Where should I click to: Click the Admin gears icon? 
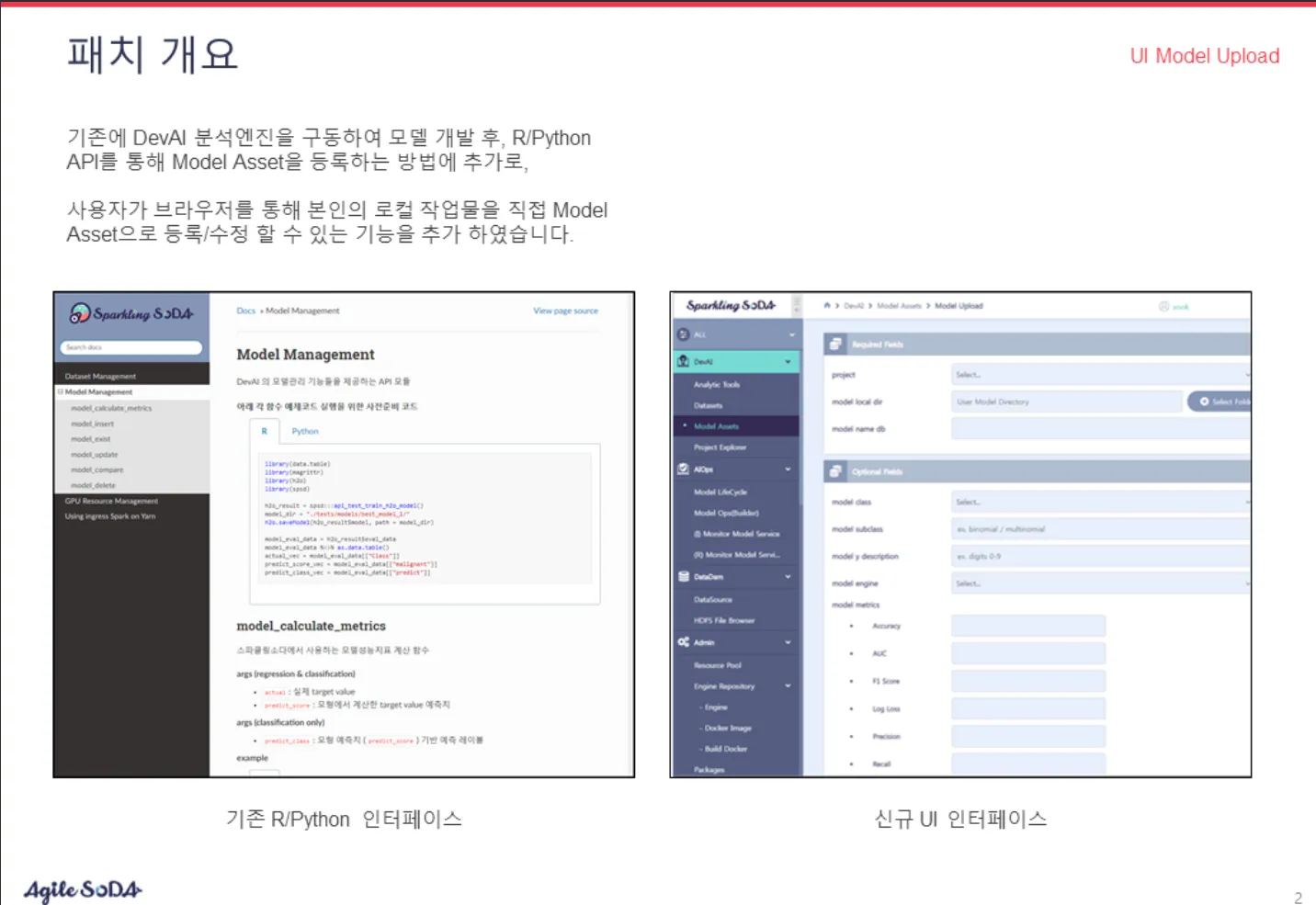pos(683,642)
